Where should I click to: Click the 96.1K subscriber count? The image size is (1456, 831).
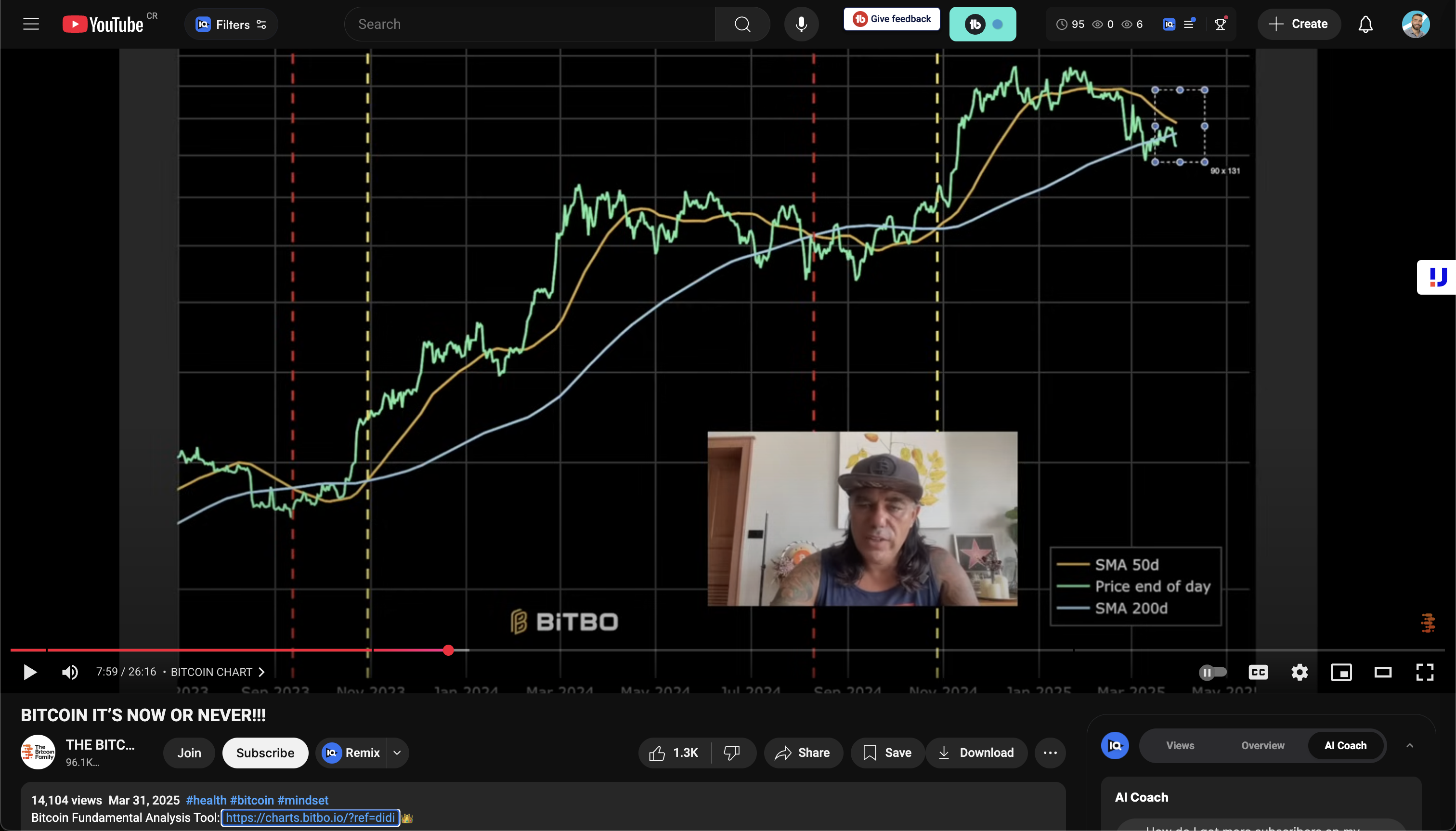82,763
